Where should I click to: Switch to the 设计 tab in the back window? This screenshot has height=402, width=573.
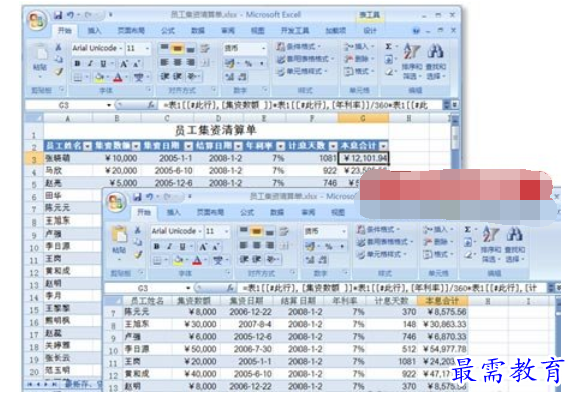click(x=370, y=31)
